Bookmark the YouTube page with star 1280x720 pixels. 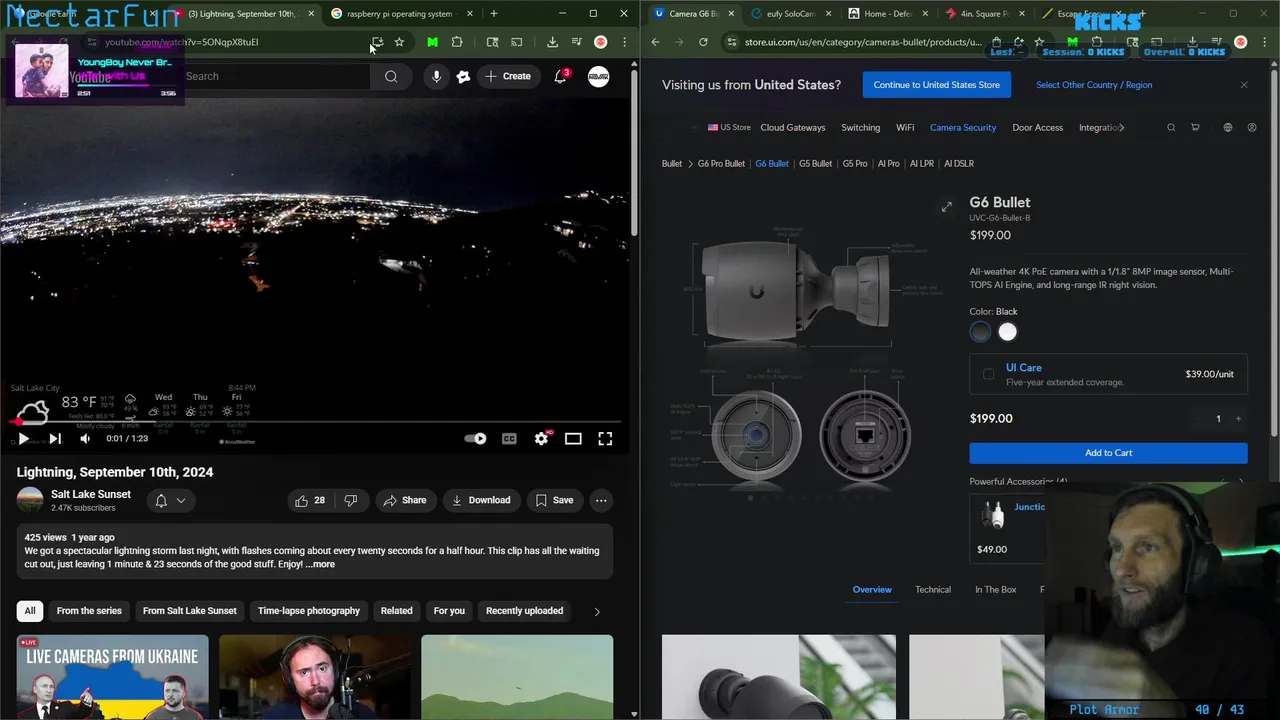click(399, 42)
